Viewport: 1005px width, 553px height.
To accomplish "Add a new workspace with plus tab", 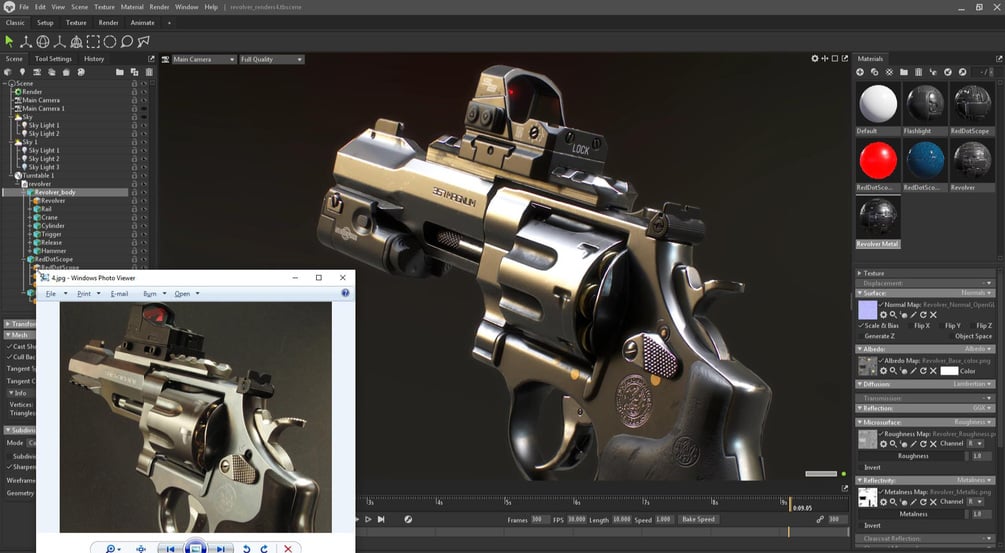I will point(169,22).
